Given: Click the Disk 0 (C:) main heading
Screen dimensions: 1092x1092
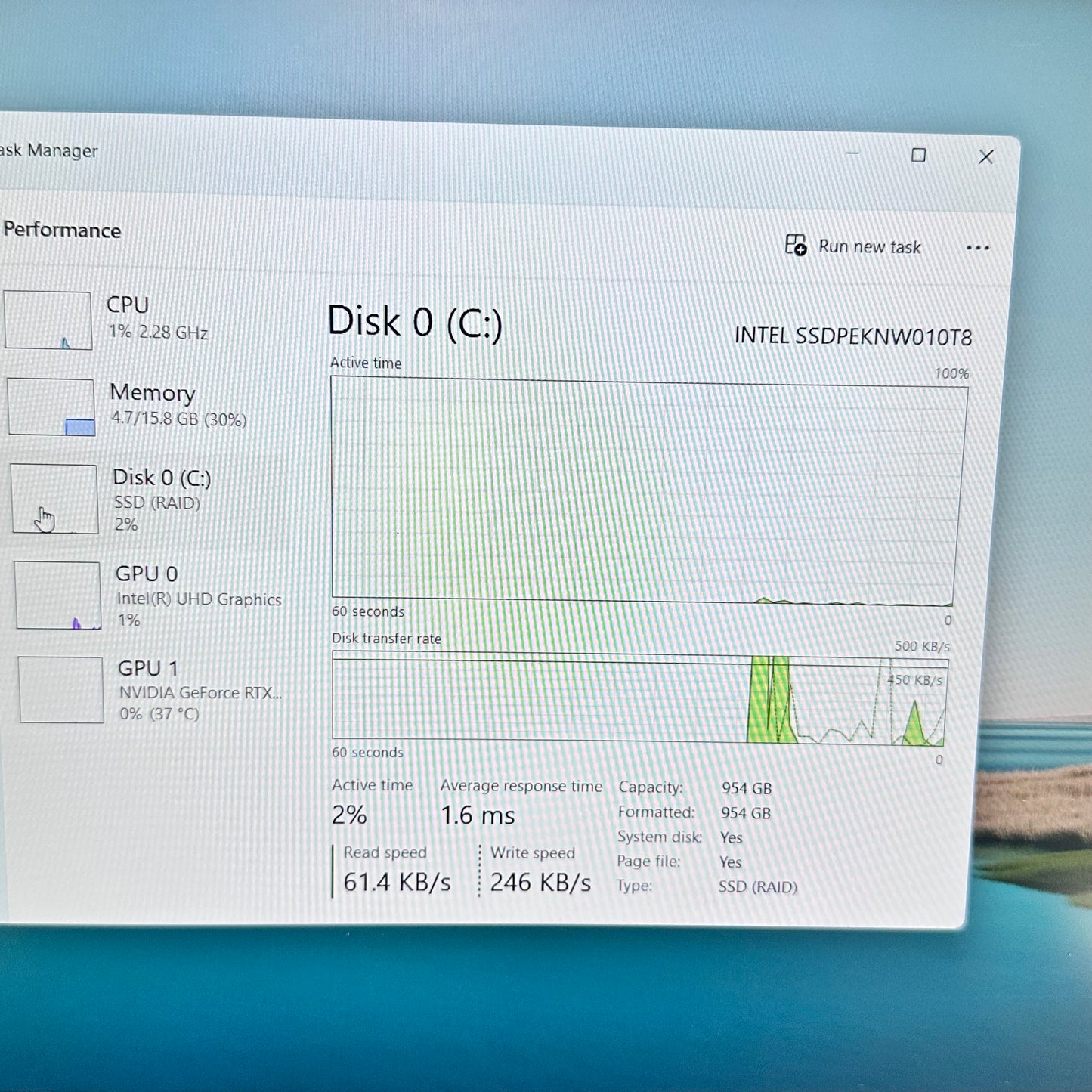Looking at the screenshot, I should (415, 322).
